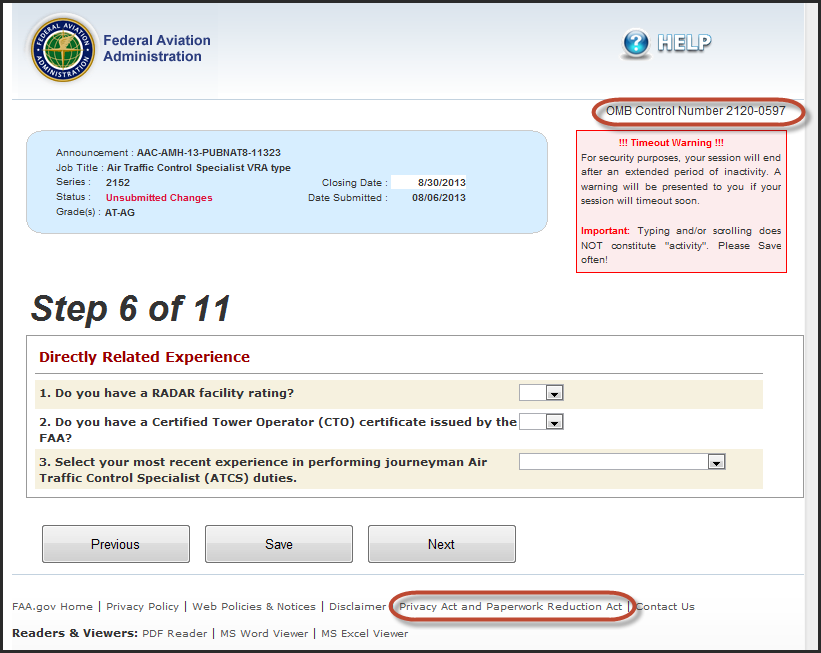
Task: Open the Privacy Policy footer link
Action: [142, 606]
